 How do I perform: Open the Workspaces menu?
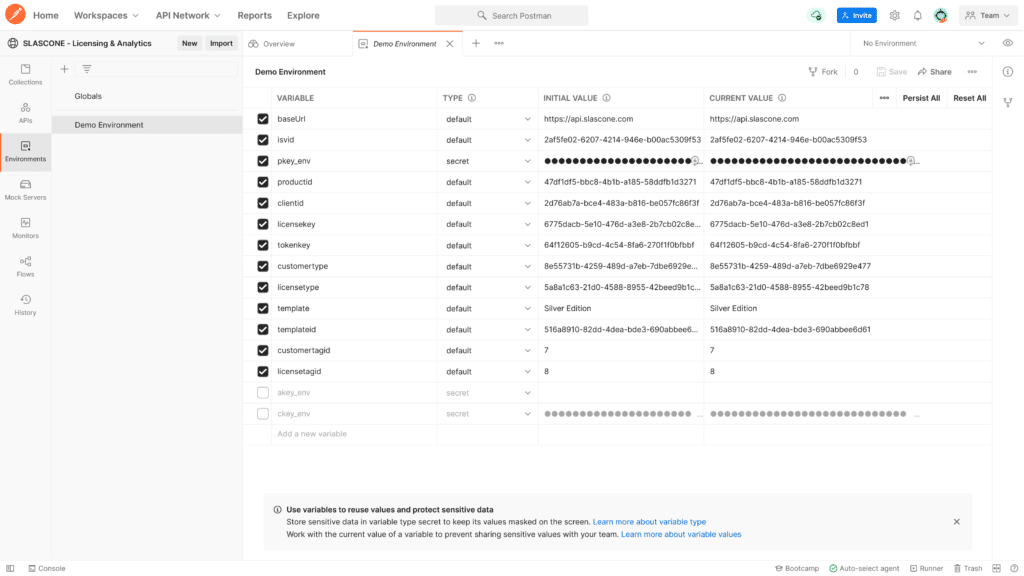pyautogui.click(x=106, y=15)
